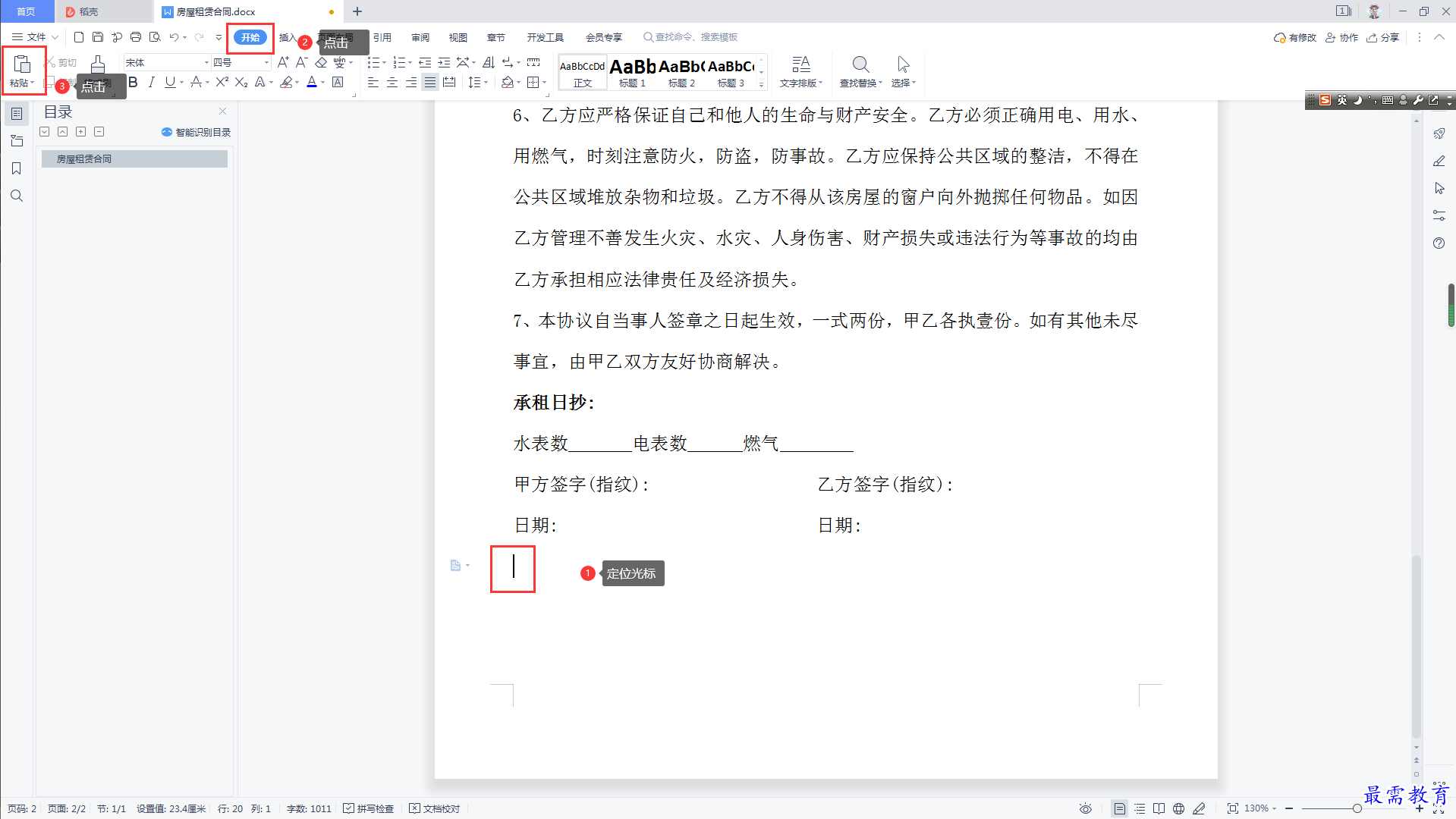The image size is (1456, 819).
Task: Open the search icon in left sidebar
Action: click(x=17, y=196)
